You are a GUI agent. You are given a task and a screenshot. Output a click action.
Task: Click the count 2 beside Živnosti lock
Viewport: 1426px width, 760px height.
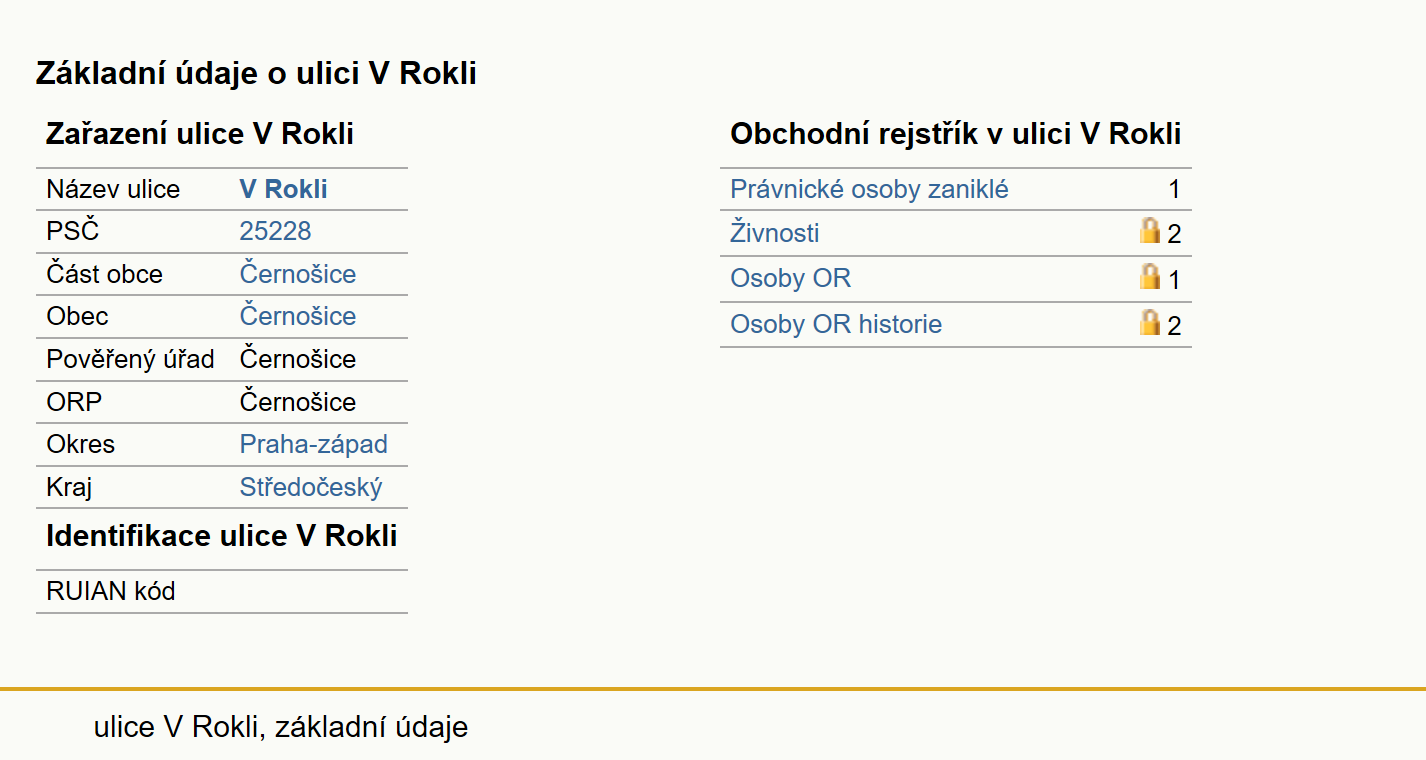click(x=1174, y=235)
